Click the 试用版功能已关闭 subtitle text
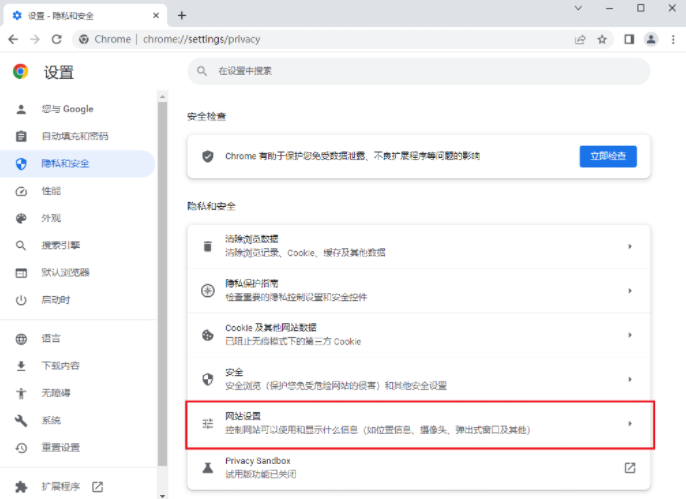The width and height of the screenshot is (686, 499). [x=261, y=474]
